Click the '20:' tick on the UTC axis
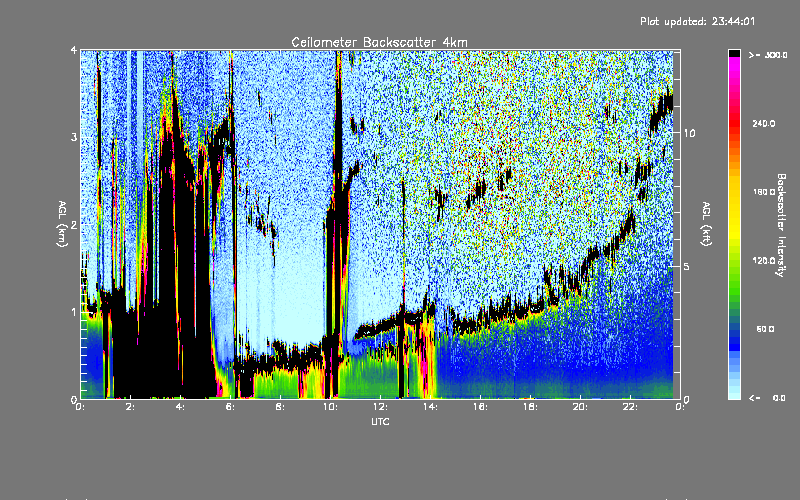800x500 pixels. click(x=580, y=407)
